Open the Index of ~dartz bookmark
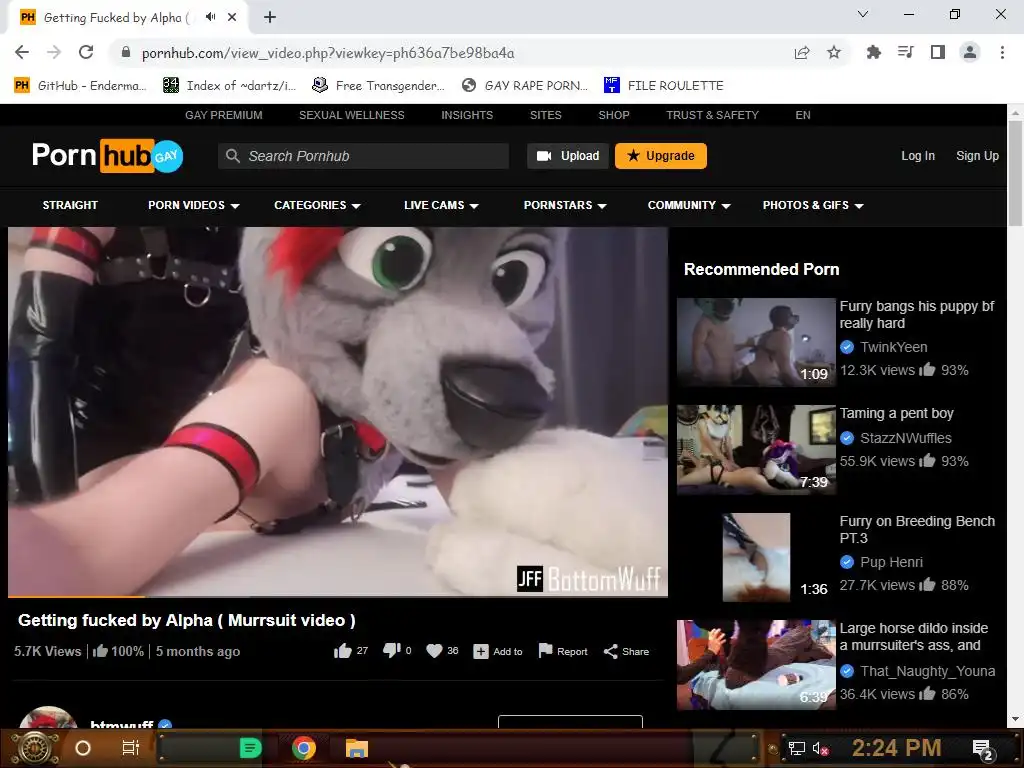 click(230, 85)
